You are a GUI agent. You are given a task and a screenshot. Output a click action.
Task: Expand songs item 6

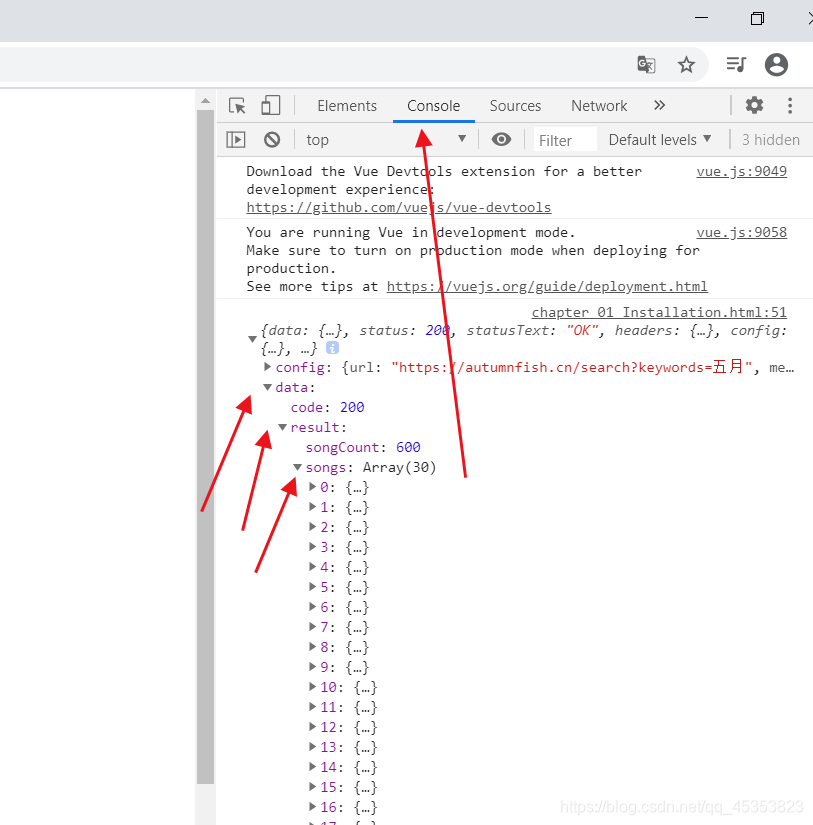[313, 607]
